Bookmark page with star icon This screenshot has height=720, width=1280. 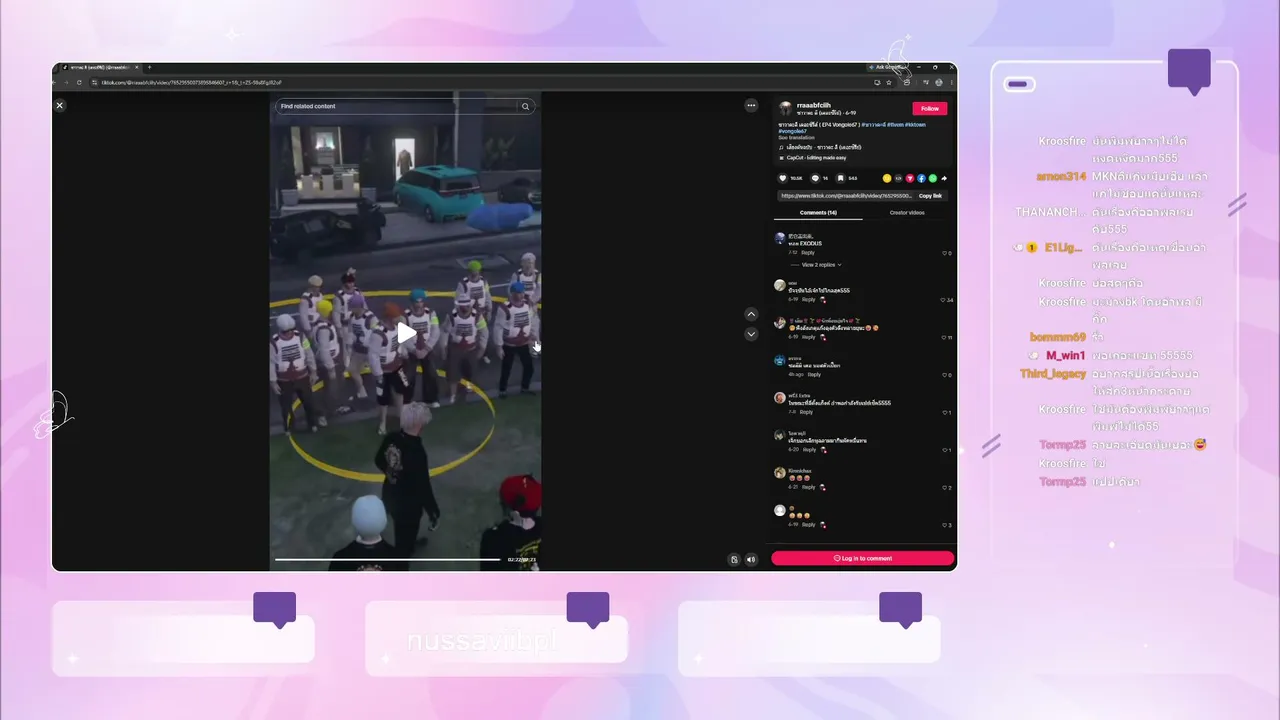click(x=889, y=83)
